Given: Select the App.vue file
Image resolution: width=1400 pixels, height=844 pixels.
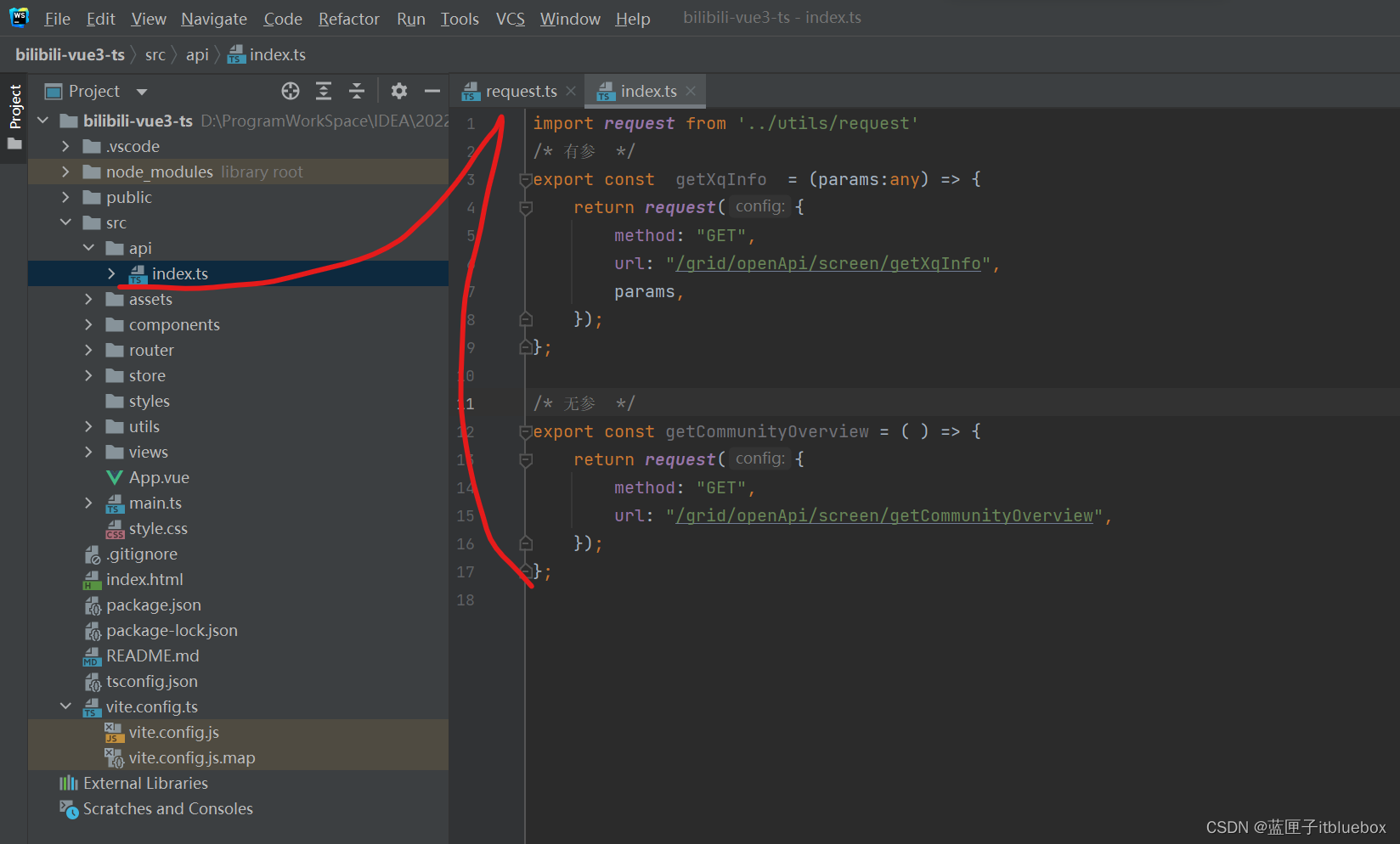Looking at the screenshot, I should click(159, 477).
